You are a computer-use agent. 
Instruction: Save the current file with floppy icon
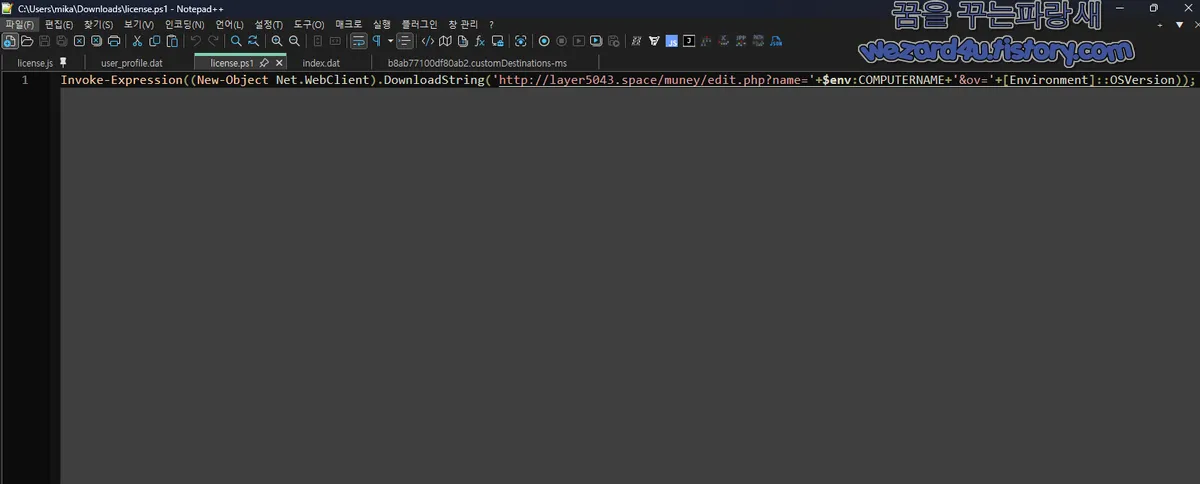(x=44, y=41)
